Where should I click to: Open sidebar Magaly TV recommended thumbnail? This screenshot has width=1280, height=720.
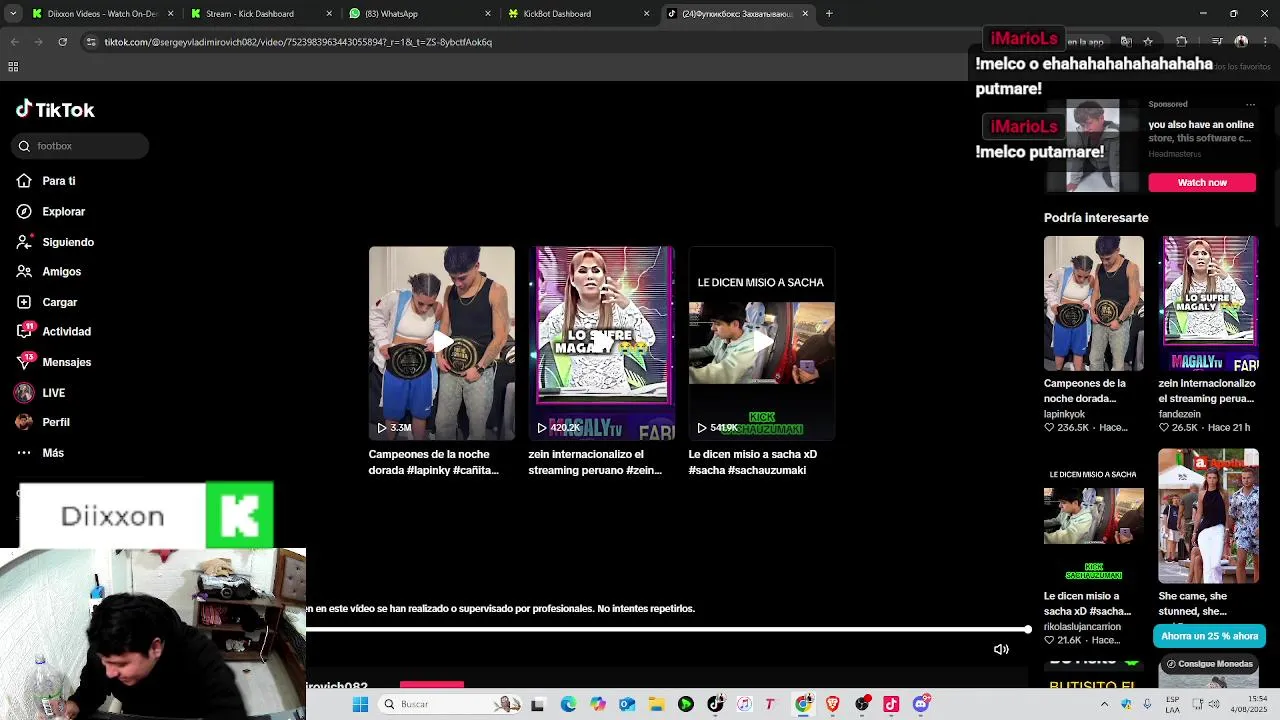point(1208,303)
